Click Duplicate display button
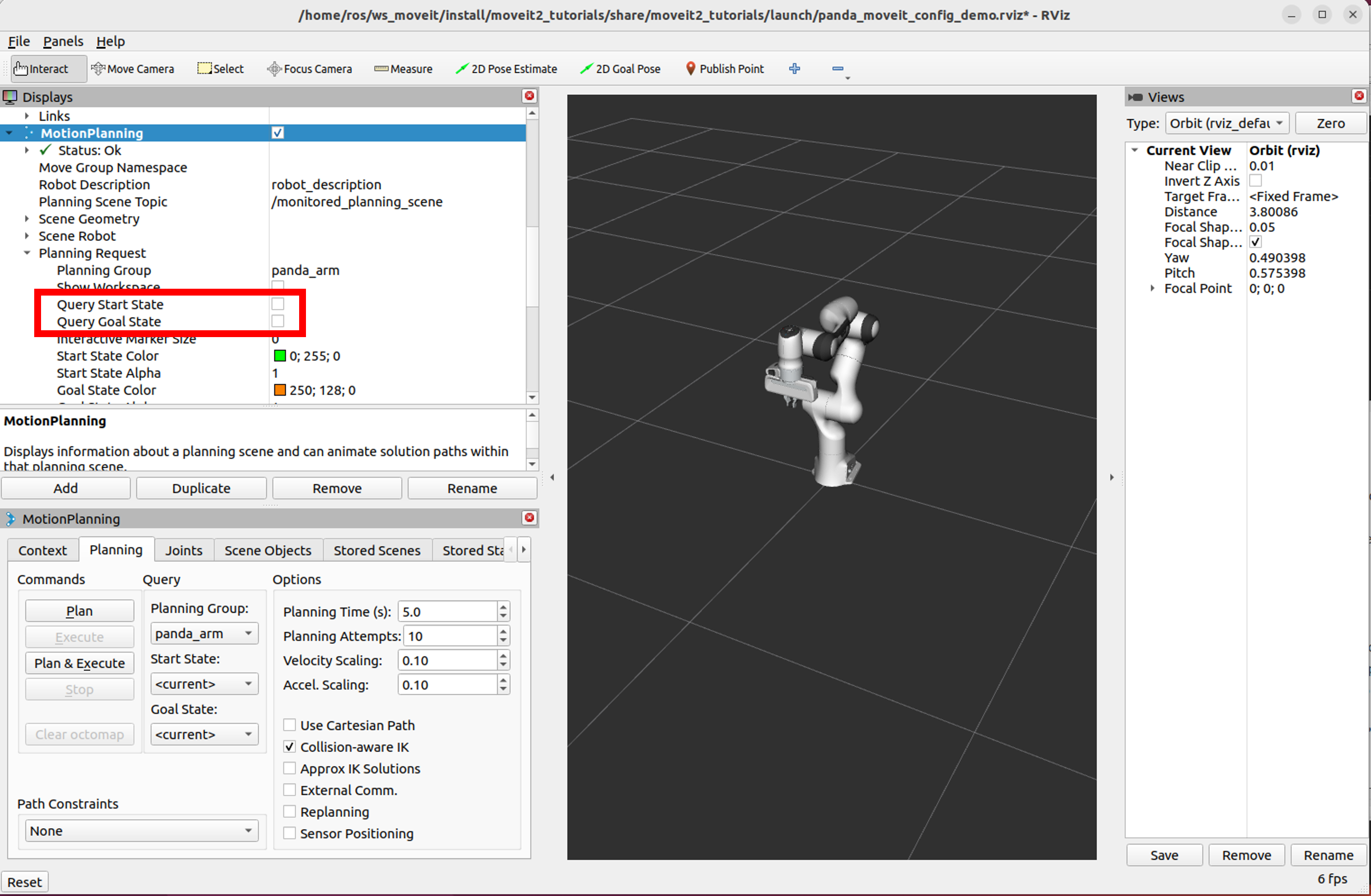The image size is (1371, 896). 201,489
